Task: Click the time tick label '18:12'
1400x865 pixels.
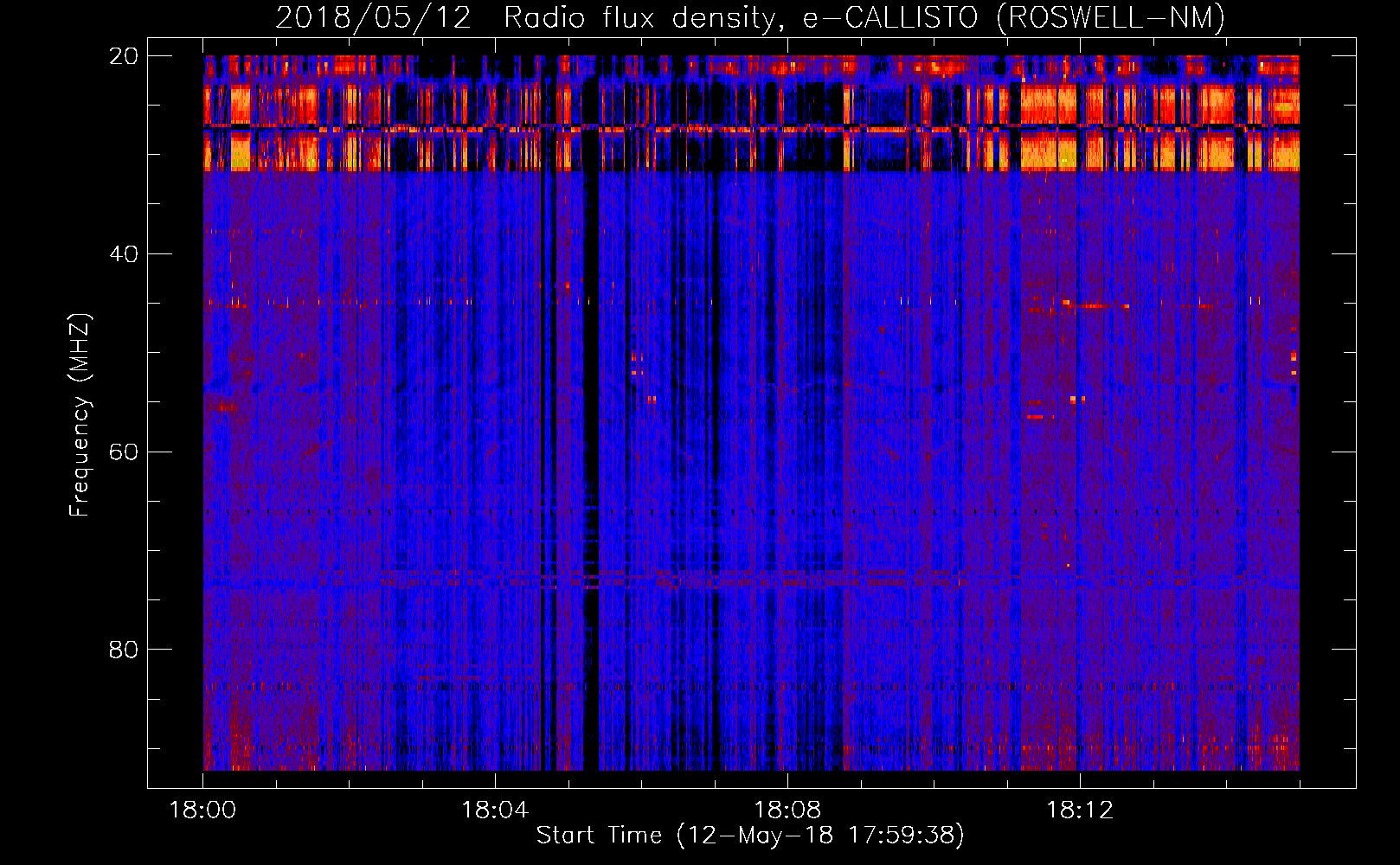Action: pyautogui.click(x=1080, y=810)
